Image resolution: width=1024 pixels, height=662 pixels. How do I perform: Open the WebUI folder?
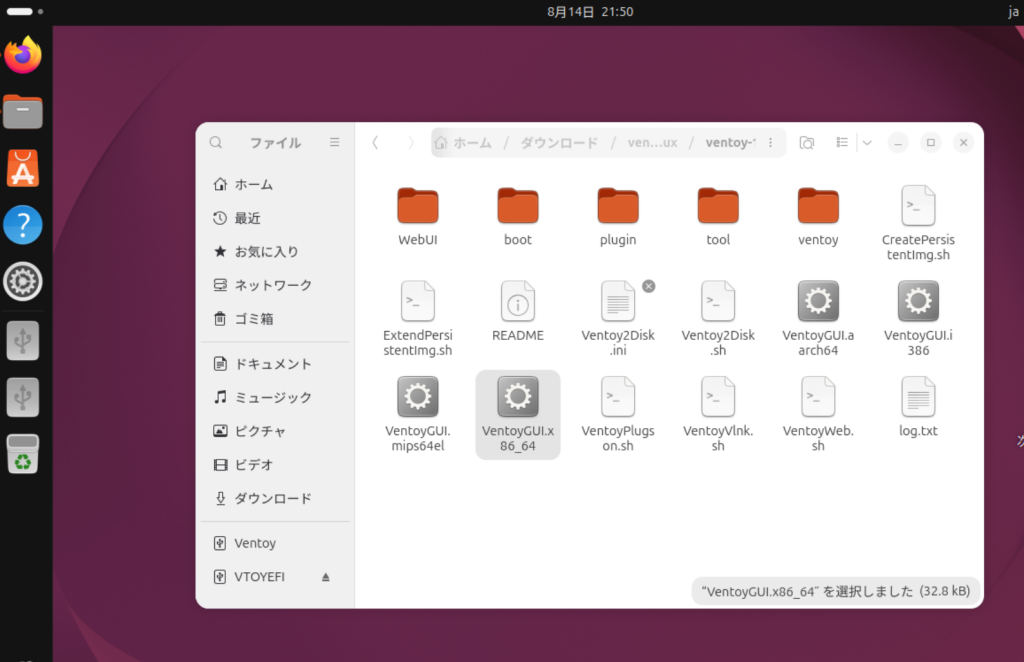[x=418, y=217]
